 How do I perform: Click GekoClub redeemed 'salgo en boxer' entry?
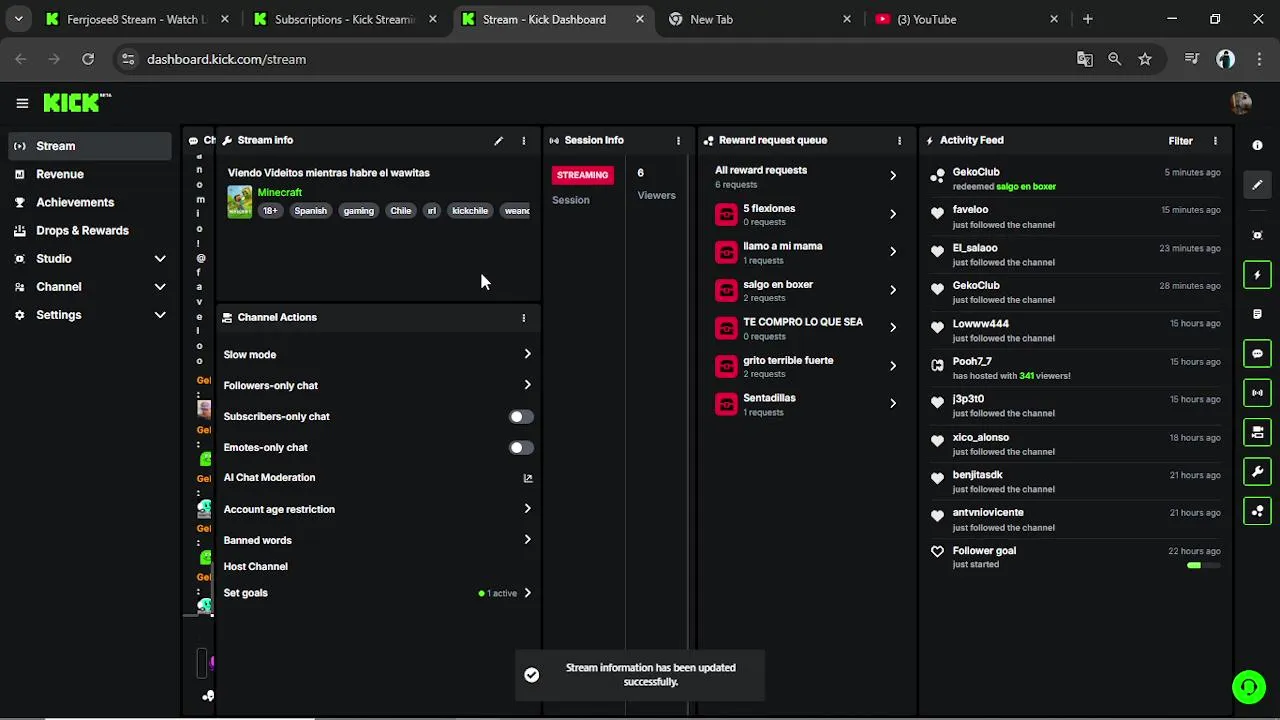click(x=1075, y=179)
